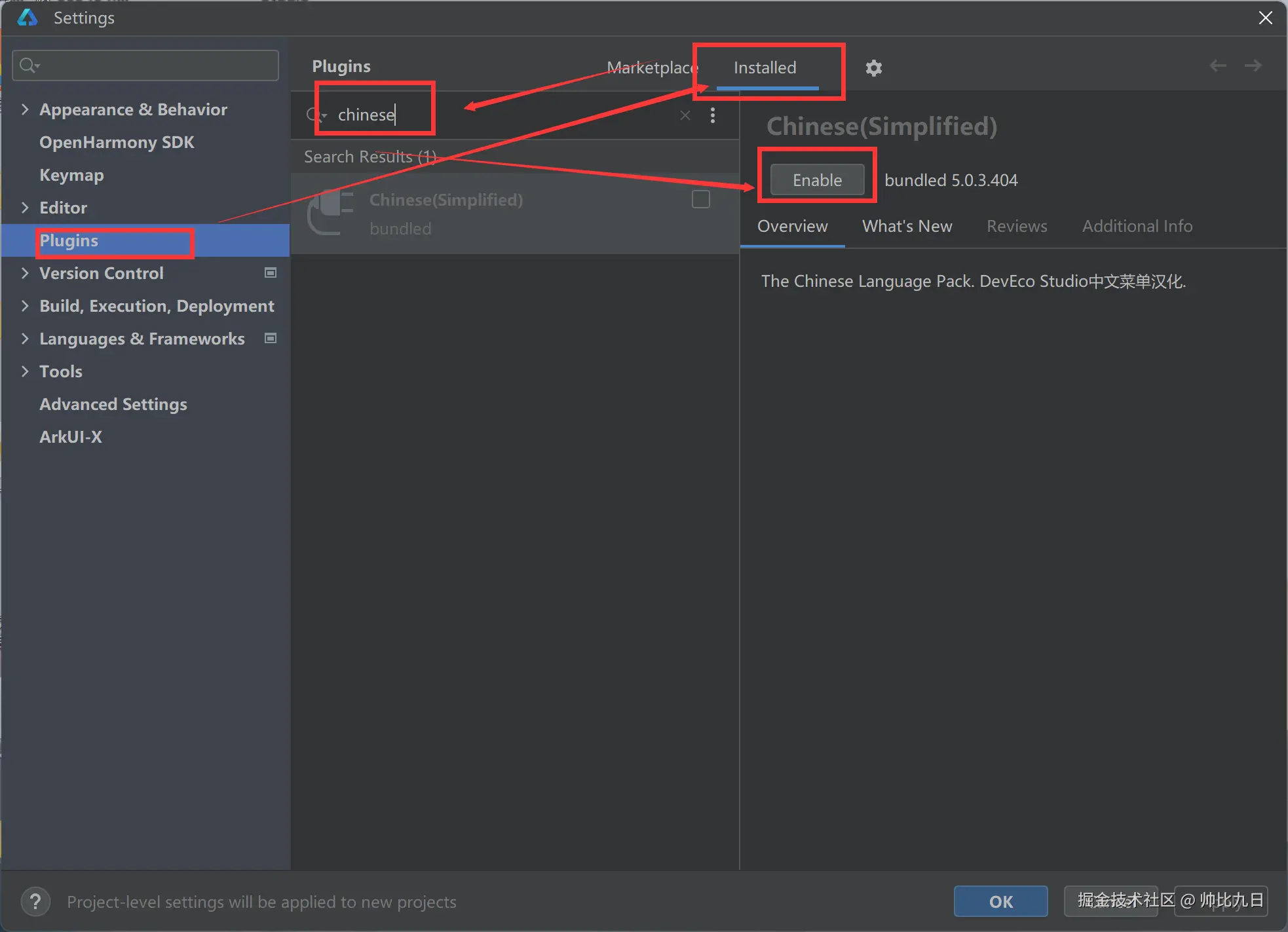
Task: Click the Languages & Frameworks project-level icon
Action: (270, 338)
